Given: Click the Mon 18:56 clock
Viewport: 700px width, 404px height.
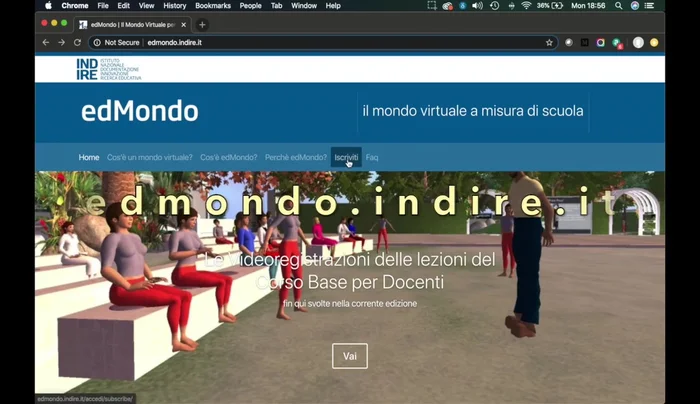Looking at the screenshot, I should [x=588, y=6].
